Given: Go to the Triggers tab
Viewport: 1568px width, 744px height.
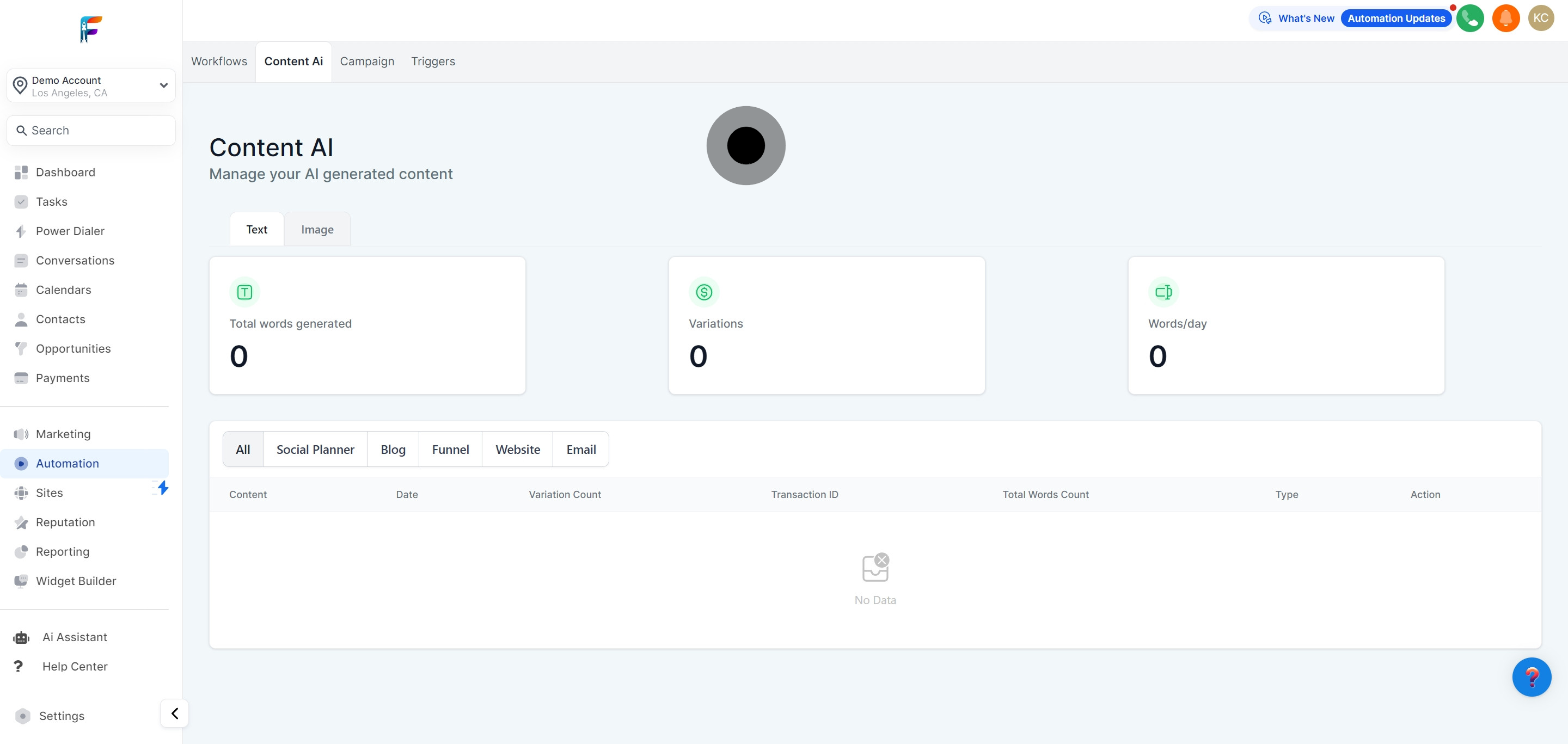Looking at the screenshot, I should point(433,62).
